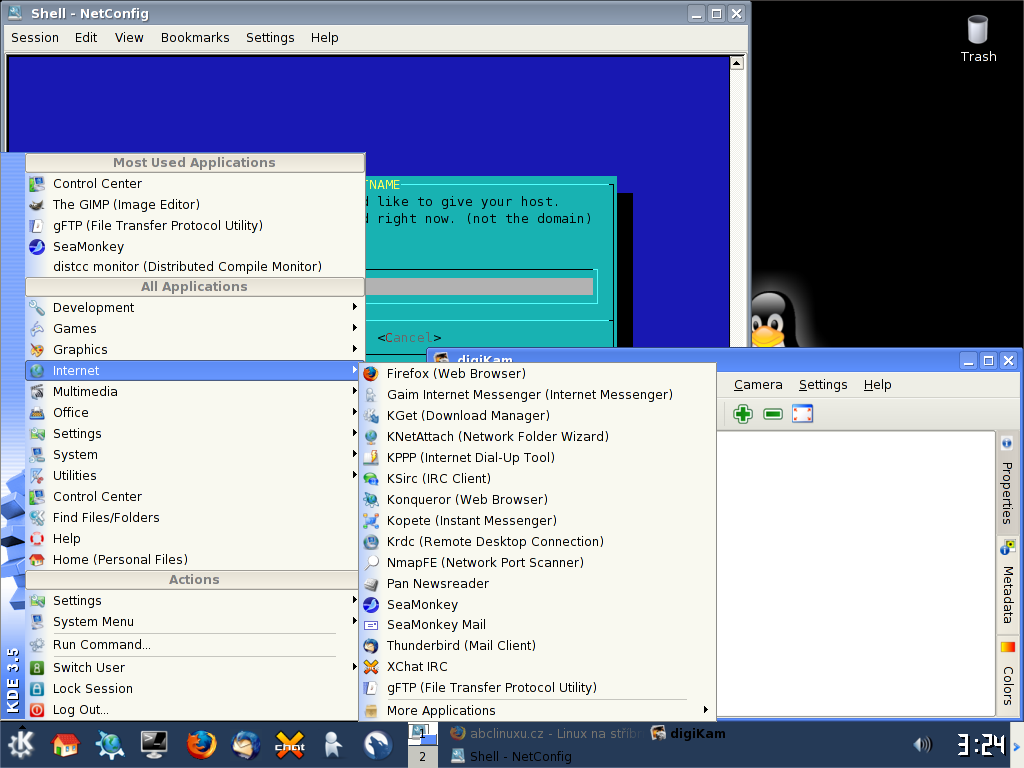Click the SeaMonkey icon in panel
Image resolution: width=1024 pixels, height=768 pixels.
(x=377, y=744)
